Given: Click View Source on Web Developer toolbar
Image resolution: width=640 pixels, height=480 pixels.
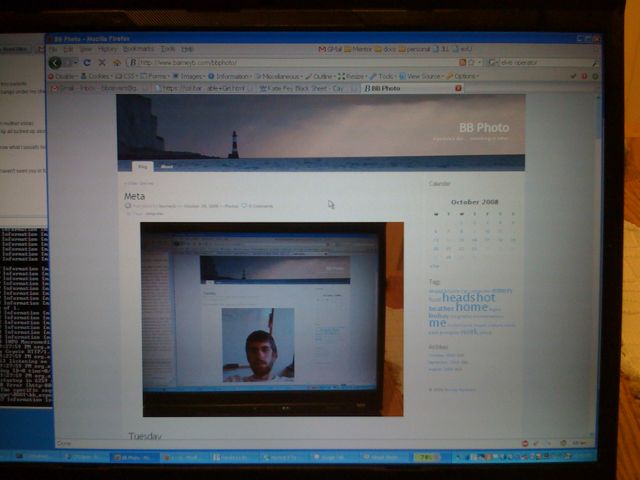Looking at the screenshot, I should coord(420,76).
